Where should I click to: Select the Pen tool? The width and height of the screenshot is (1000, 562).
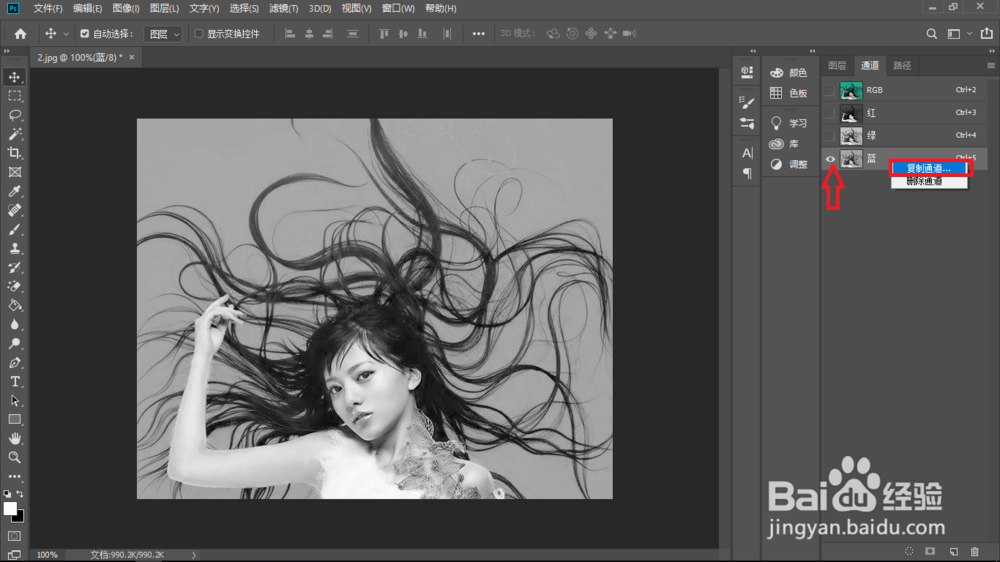14,363
